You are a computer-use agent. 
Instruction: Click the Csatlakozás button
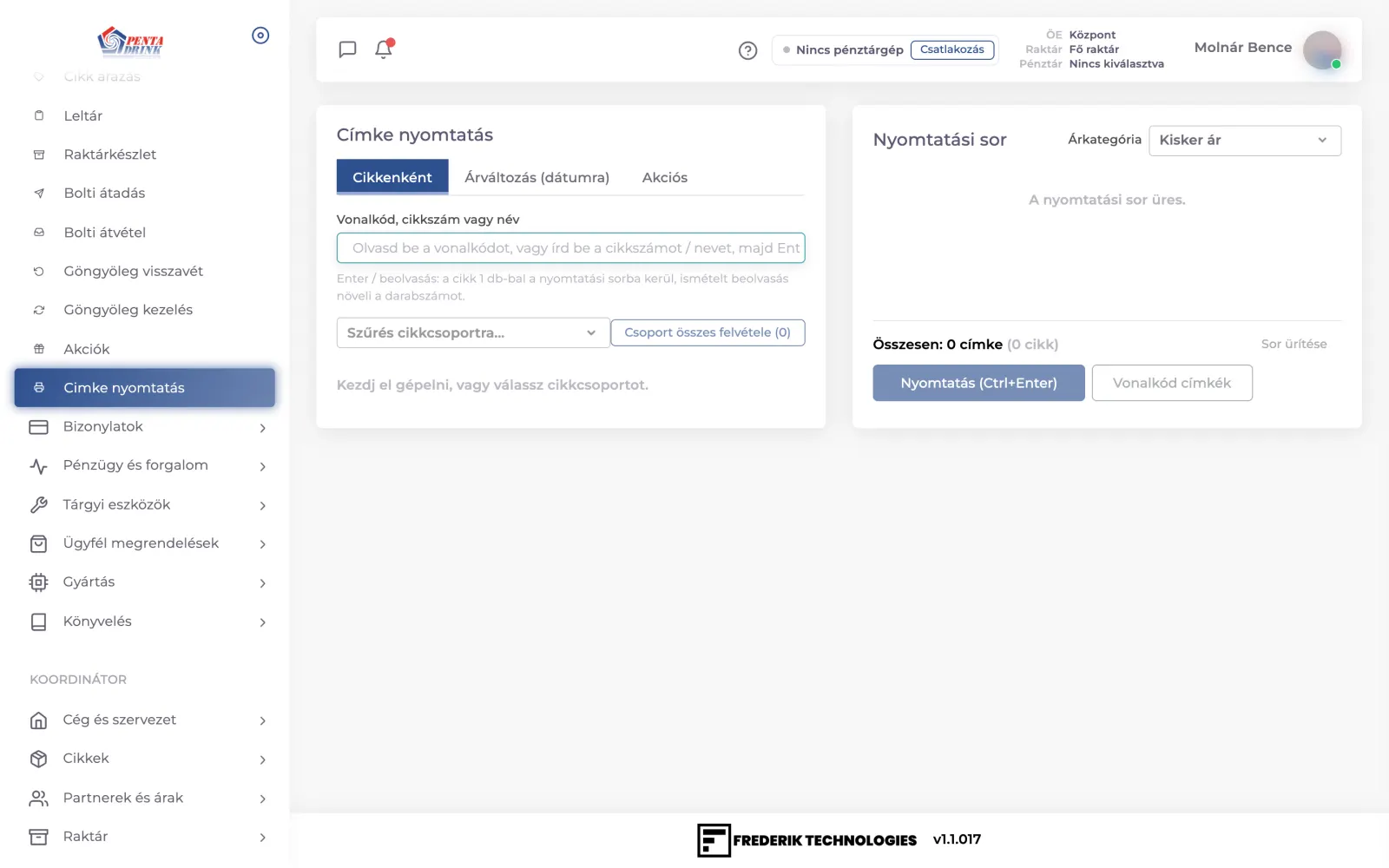952,49
